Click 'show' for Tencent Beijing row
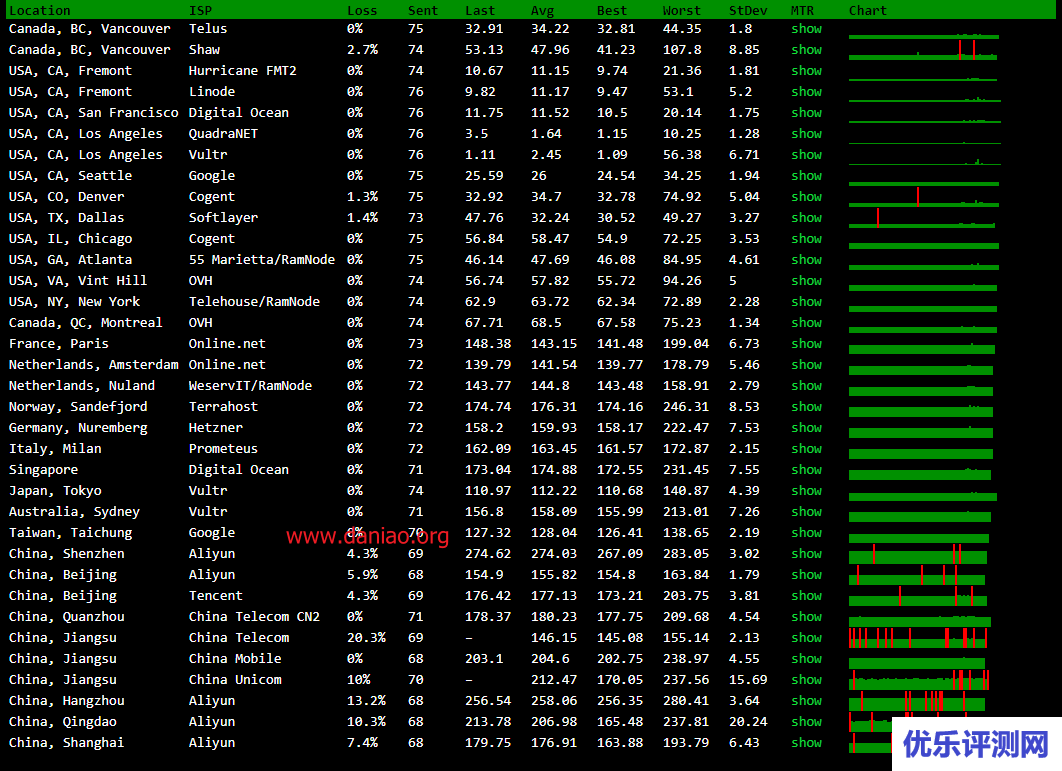The width and height of the screenshot is (1062, 771). point(806,596)
